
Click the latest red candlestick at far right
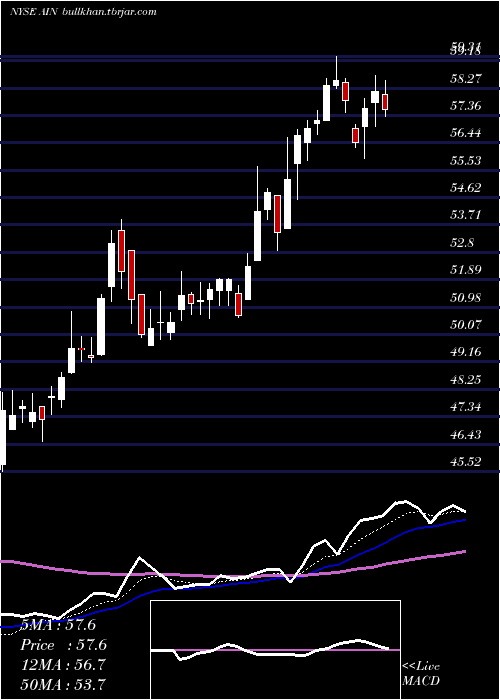pos(385,102)
